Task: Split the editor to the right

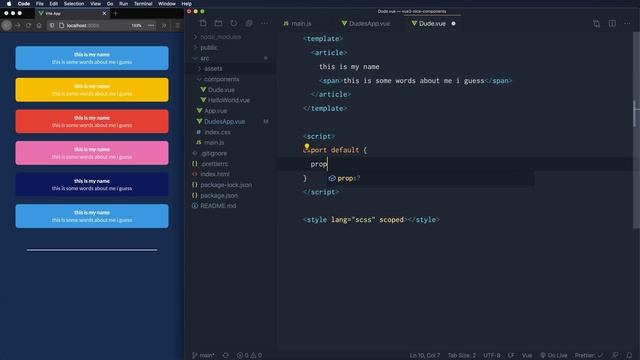Action: click(612, 24)
